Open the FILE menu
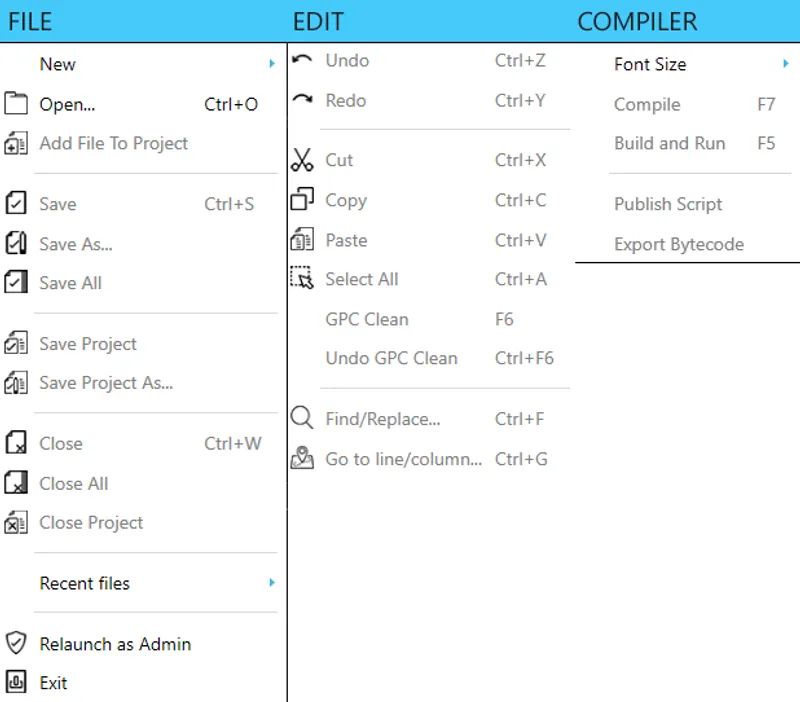 (30, 21)
